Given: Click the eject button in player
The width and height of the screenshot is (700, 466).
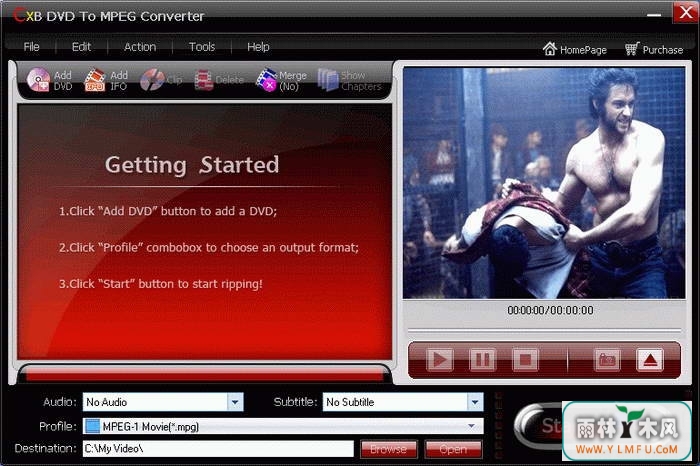Looking at the screenshot, I should 650,359.
